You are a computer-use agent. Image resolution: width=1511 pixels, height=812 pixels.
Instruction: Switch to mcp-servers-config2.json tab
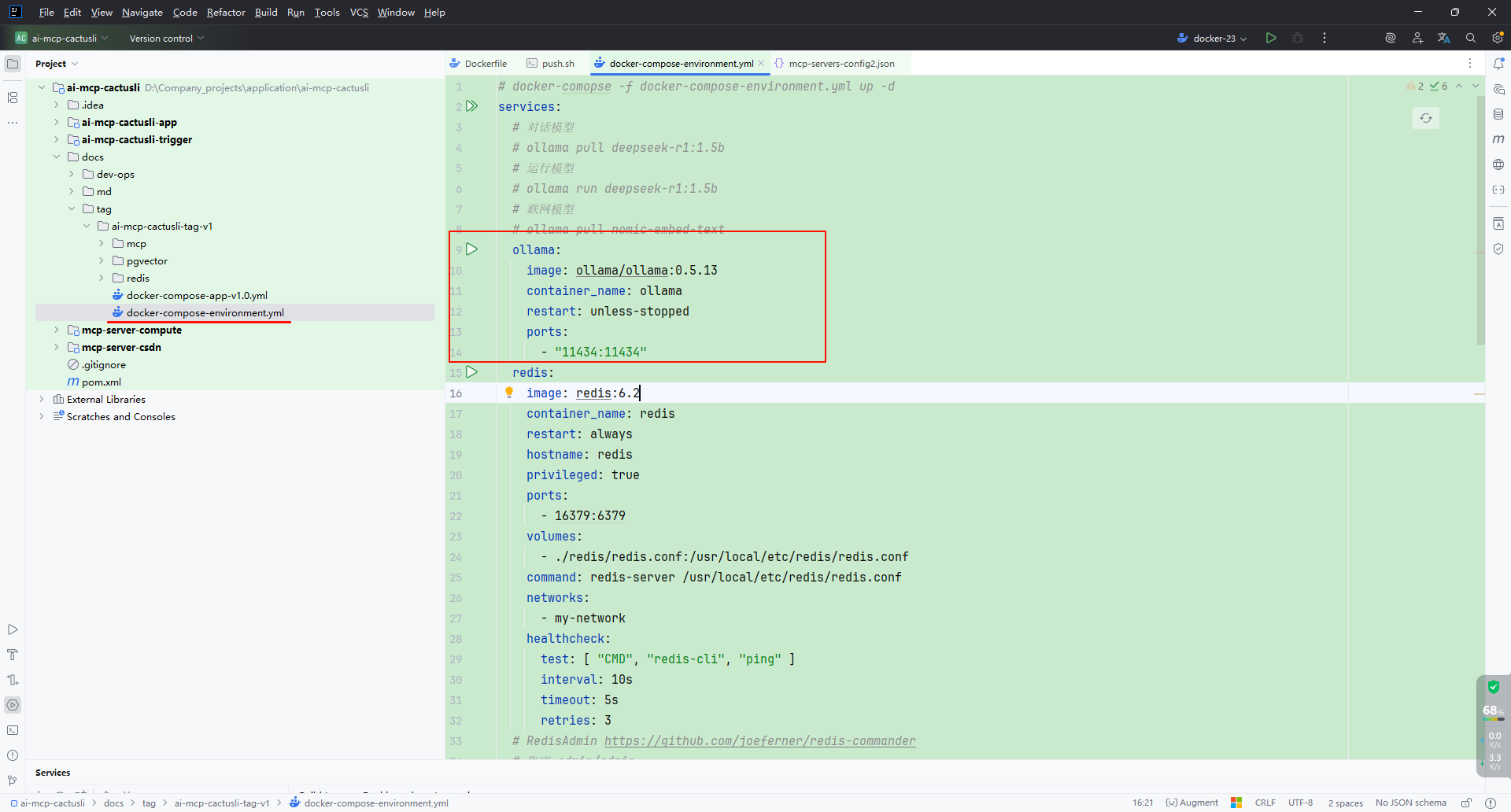coord(835,63)
